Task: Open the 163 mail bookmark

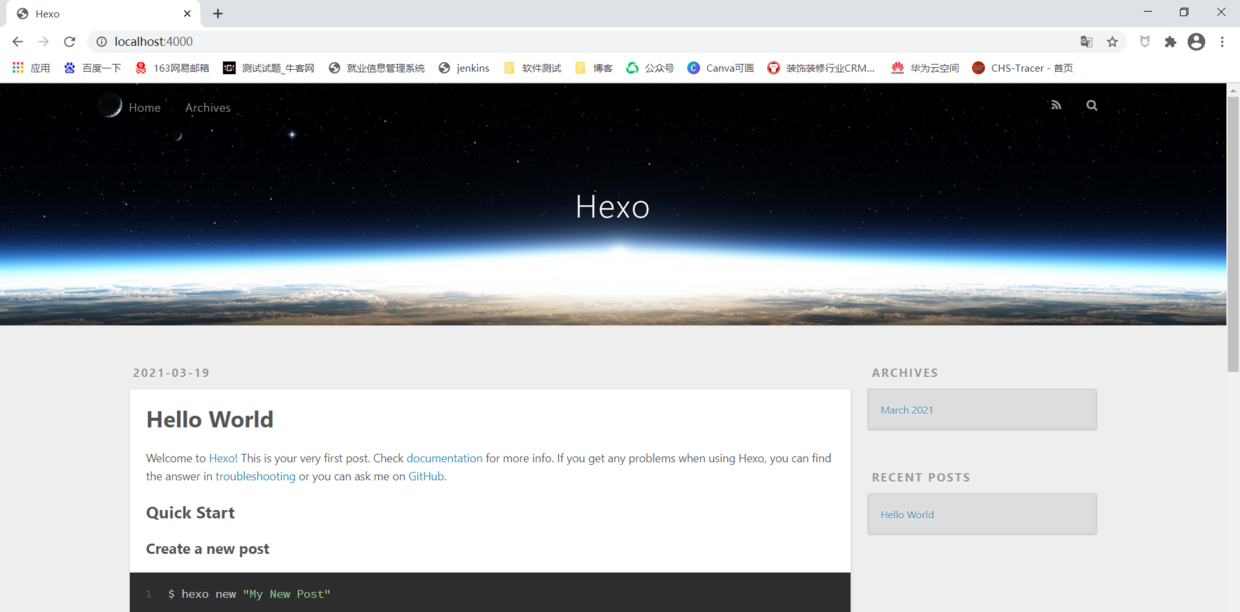Action: tap(172, 68)
